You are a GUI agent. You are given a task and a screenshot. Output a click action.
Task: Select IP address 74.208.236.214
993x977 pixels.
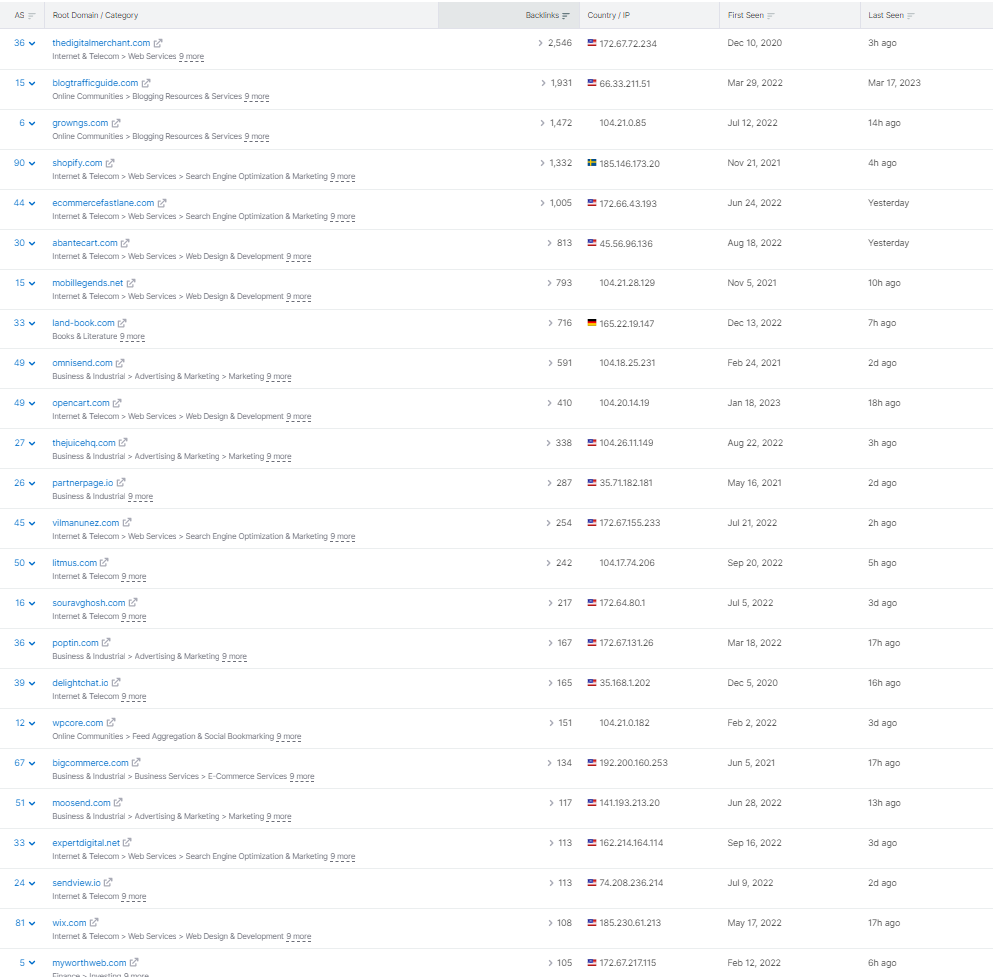coord(631,883)
